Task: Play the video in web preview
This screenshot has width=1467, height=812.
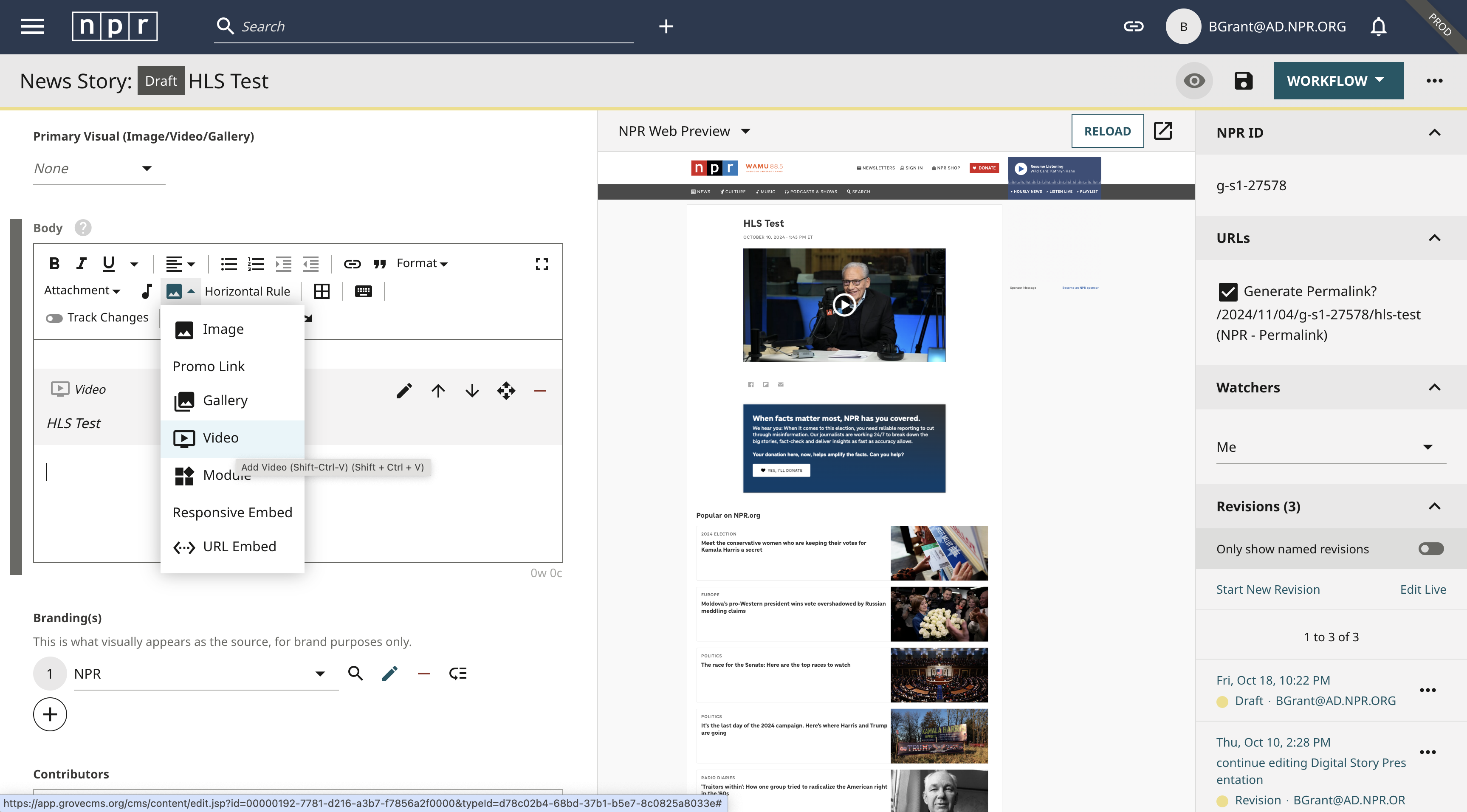Action: click(844, 305)
